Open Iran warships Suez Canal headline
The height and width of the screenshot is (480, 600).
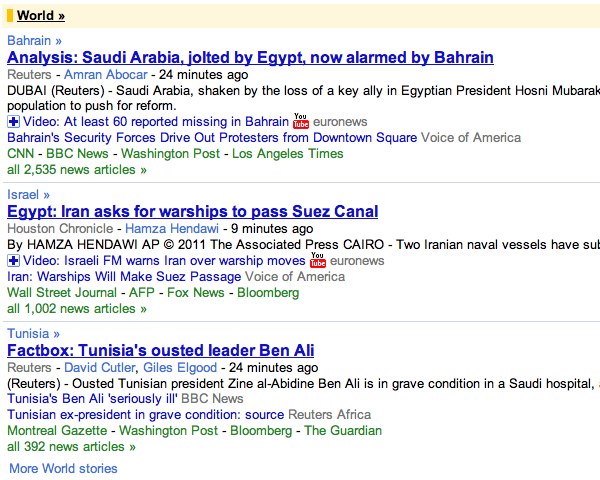pos(192,212)
